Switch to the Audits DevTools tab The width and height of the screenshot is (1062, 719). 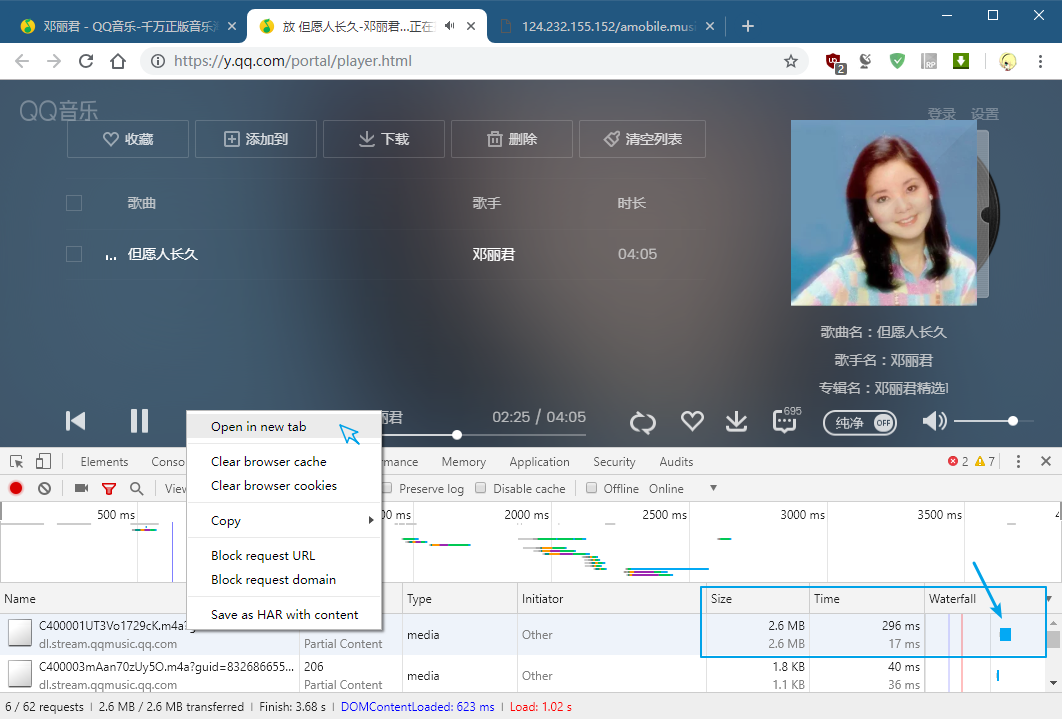(677, 462)
